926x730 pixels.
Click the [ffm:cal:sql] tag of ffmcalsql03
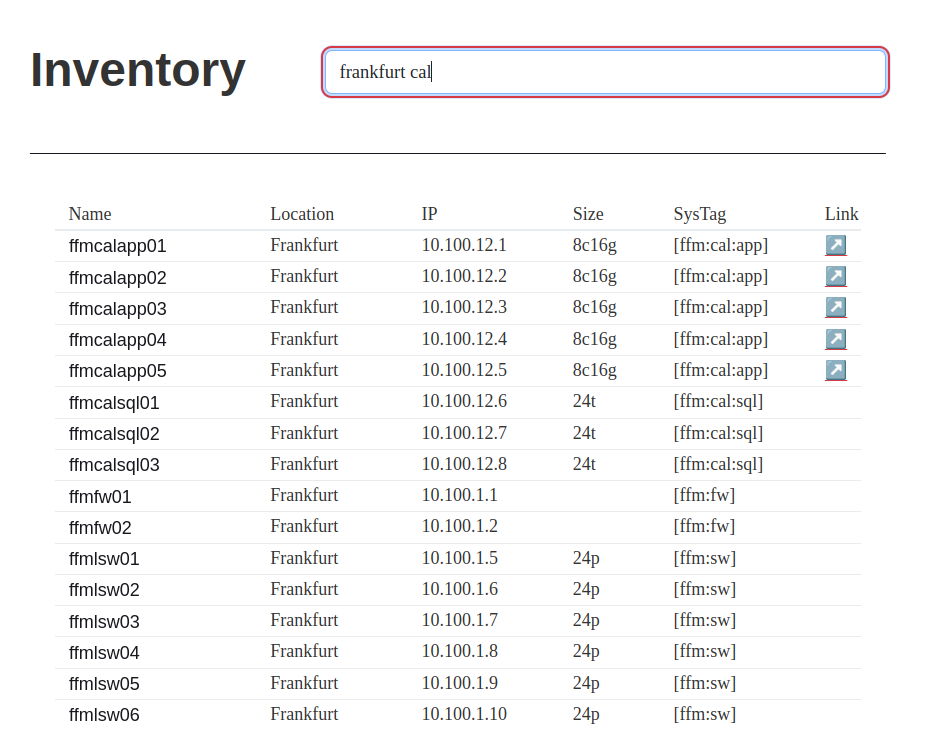pos(718,464)
